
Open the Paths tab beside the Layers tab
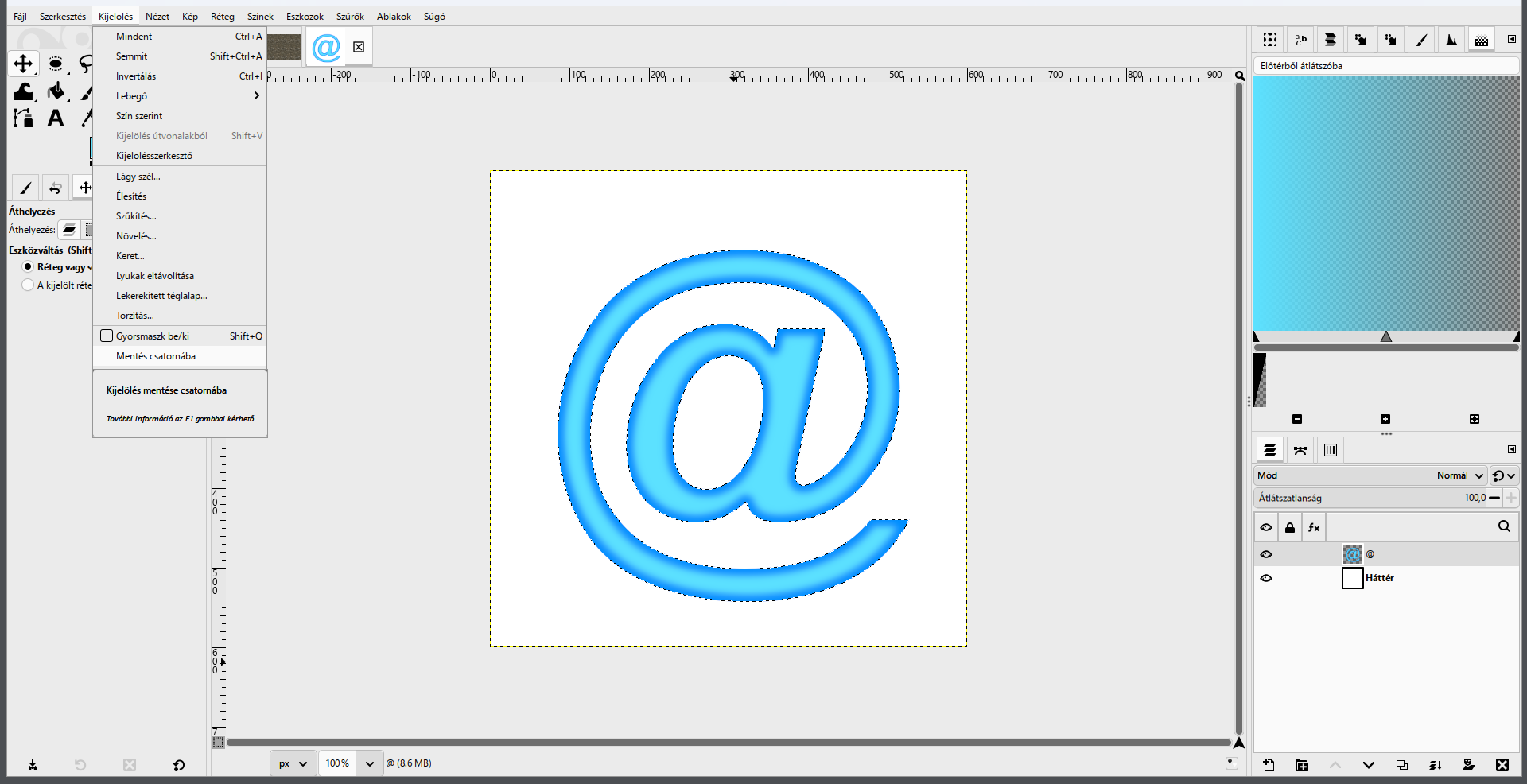tap(1300, 450)
